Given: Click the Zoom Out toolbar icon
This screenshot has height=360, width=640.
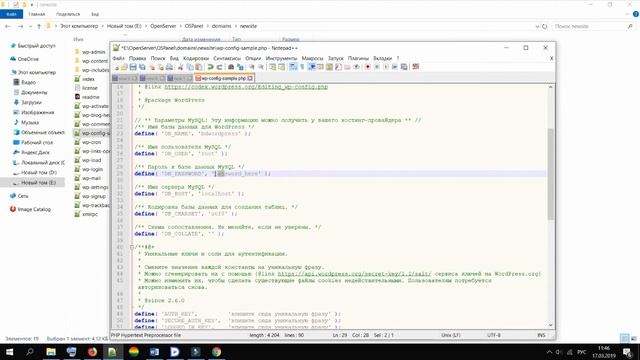Looking at the screenshot, I should click(260, 67).
